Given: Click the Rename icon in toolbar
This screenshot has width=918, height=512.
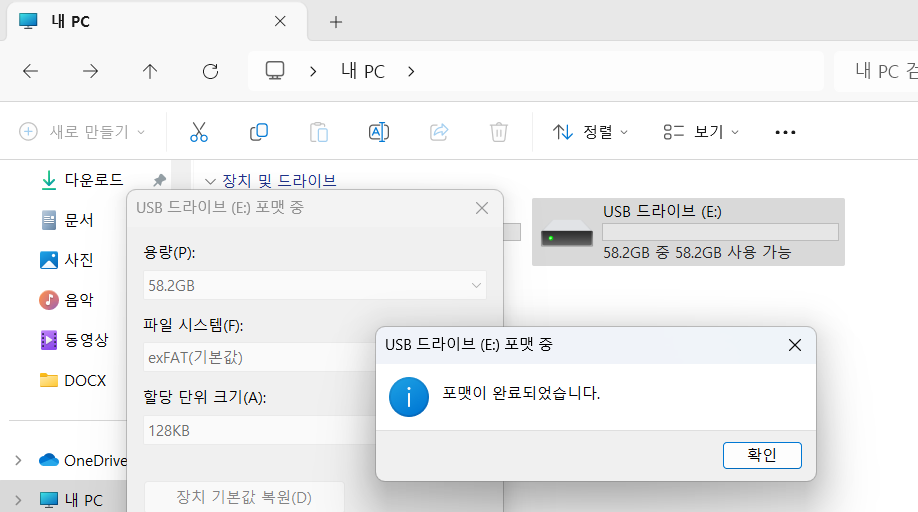Looking at the screenshot, I should click(x=379, y=132).
